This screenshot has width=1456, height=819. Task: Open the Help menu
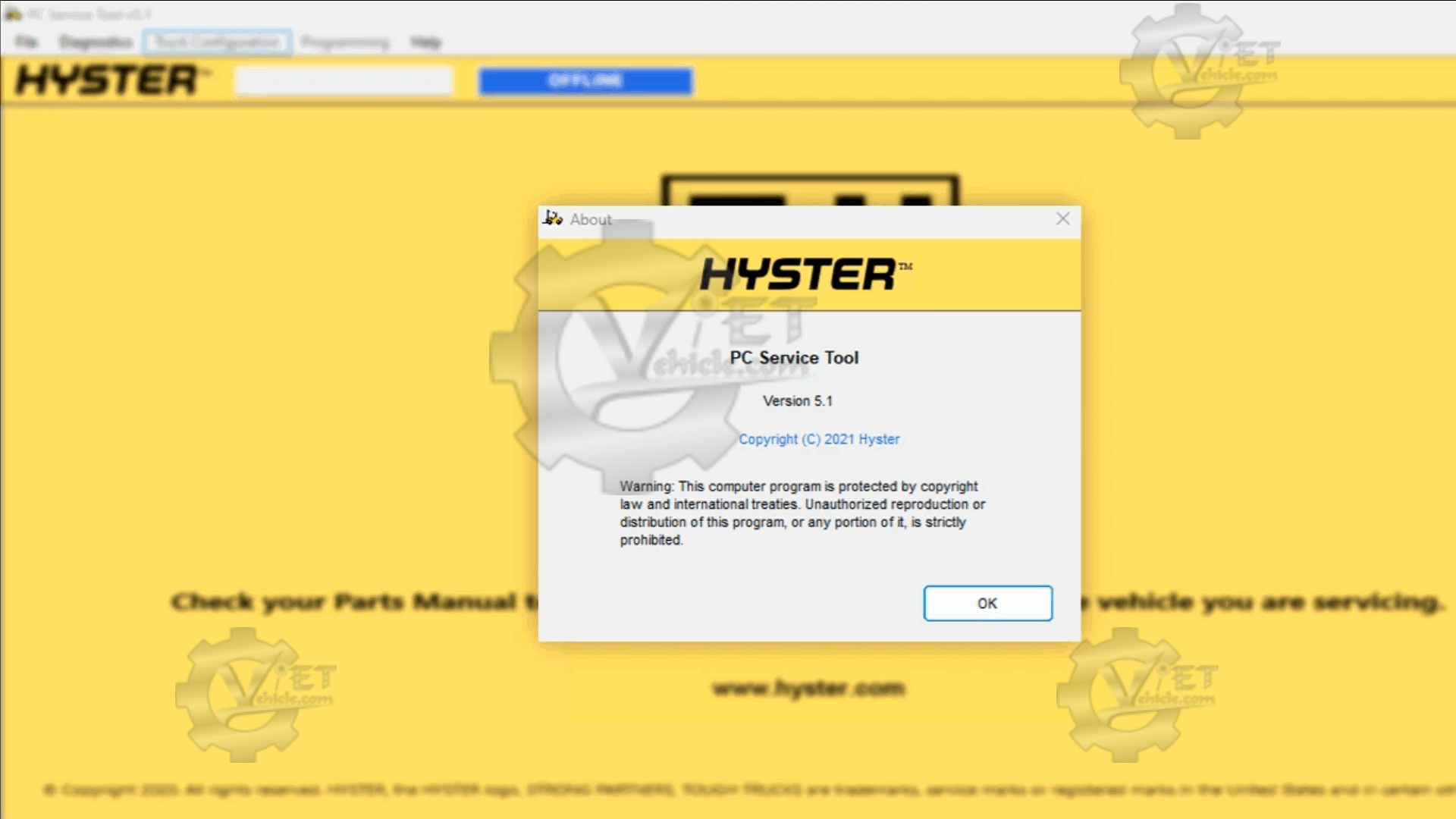tap(425, 42)
